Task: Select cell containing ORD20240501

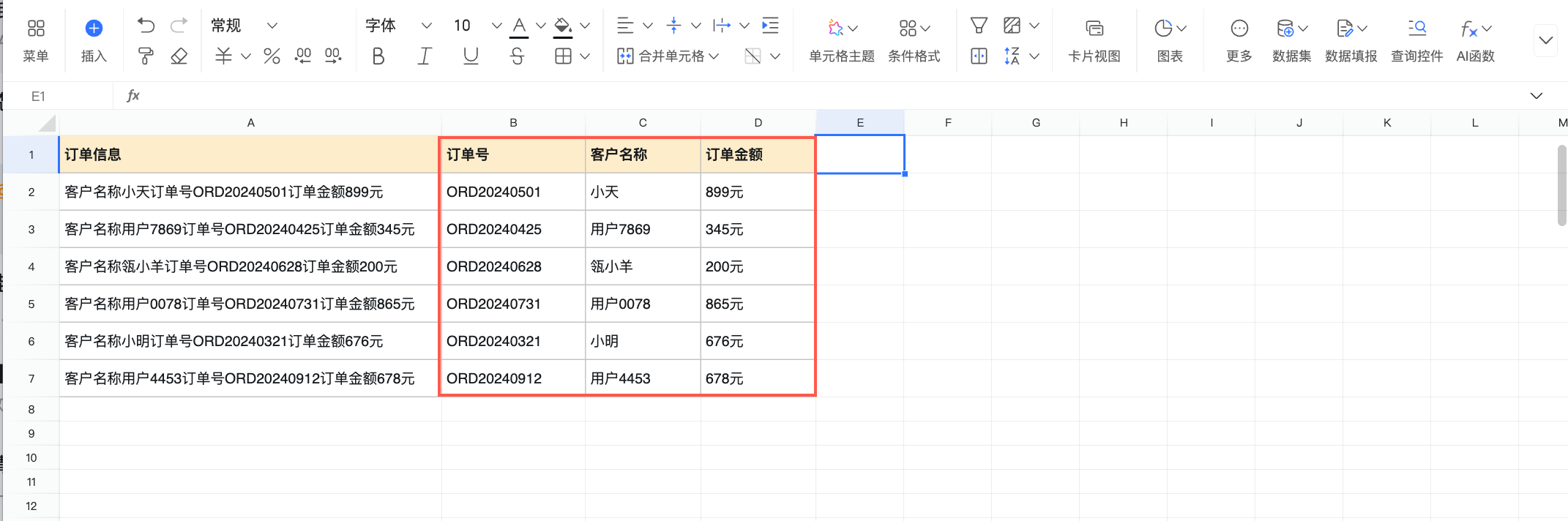Action: point(513,192)
